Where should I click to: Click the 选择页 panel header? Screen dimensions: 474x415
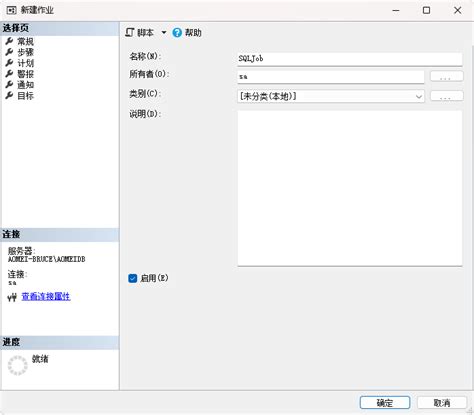pyautogui.click(x=60, y=28)
